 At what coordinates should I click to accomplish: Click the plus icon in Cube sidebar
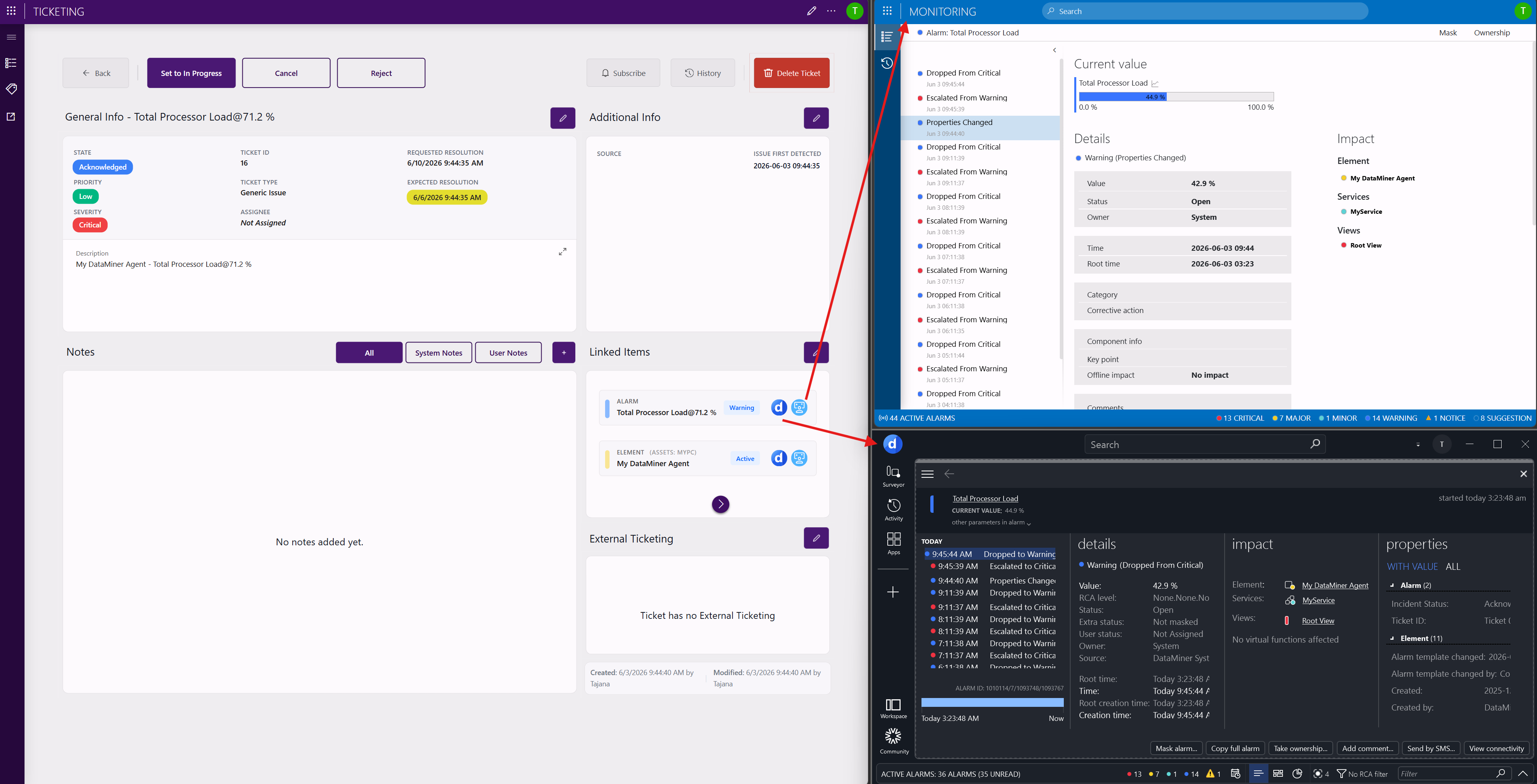click(x=893, y=592)
